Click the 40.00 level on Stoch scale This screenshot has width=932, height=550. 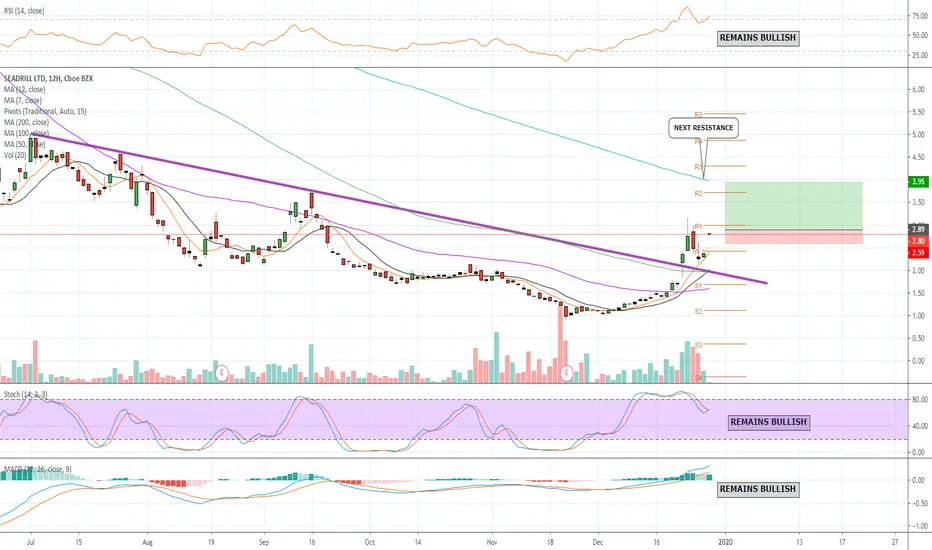pyautogui.click(x=920, y=426)
